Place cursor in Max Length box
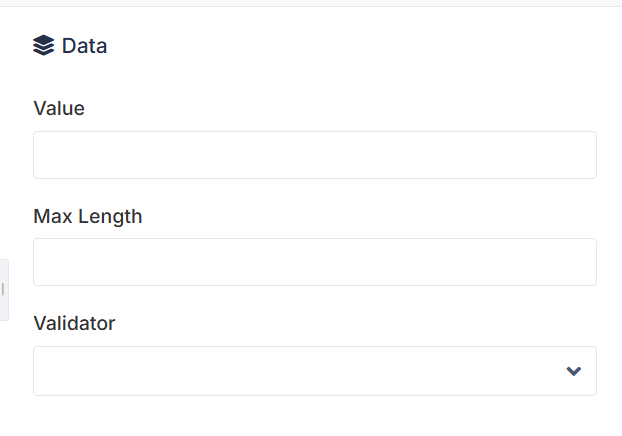The width and height of the screenshot is (622, 436). pos(315,262)
